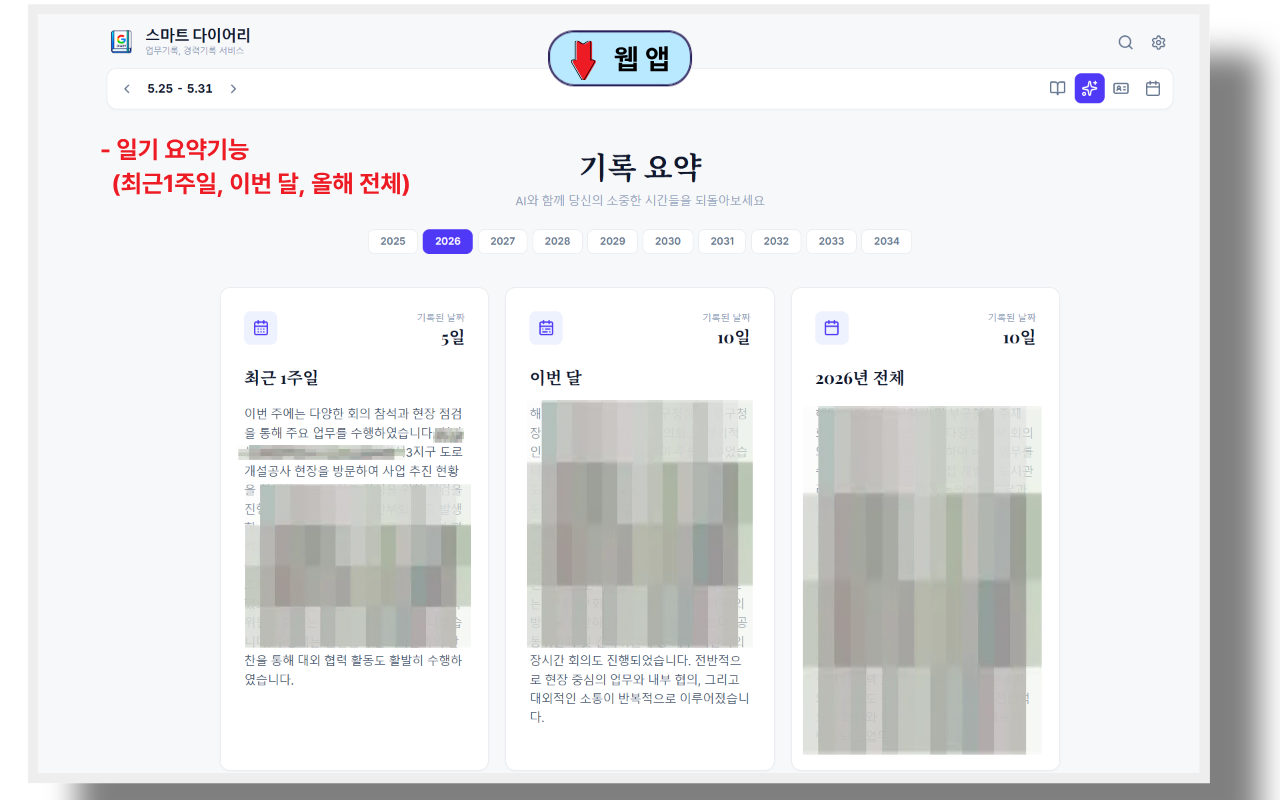The image size is (1280, 800).
Task: Click the 스마트 다이어리 app logo
Action: (x=121, y=42)
